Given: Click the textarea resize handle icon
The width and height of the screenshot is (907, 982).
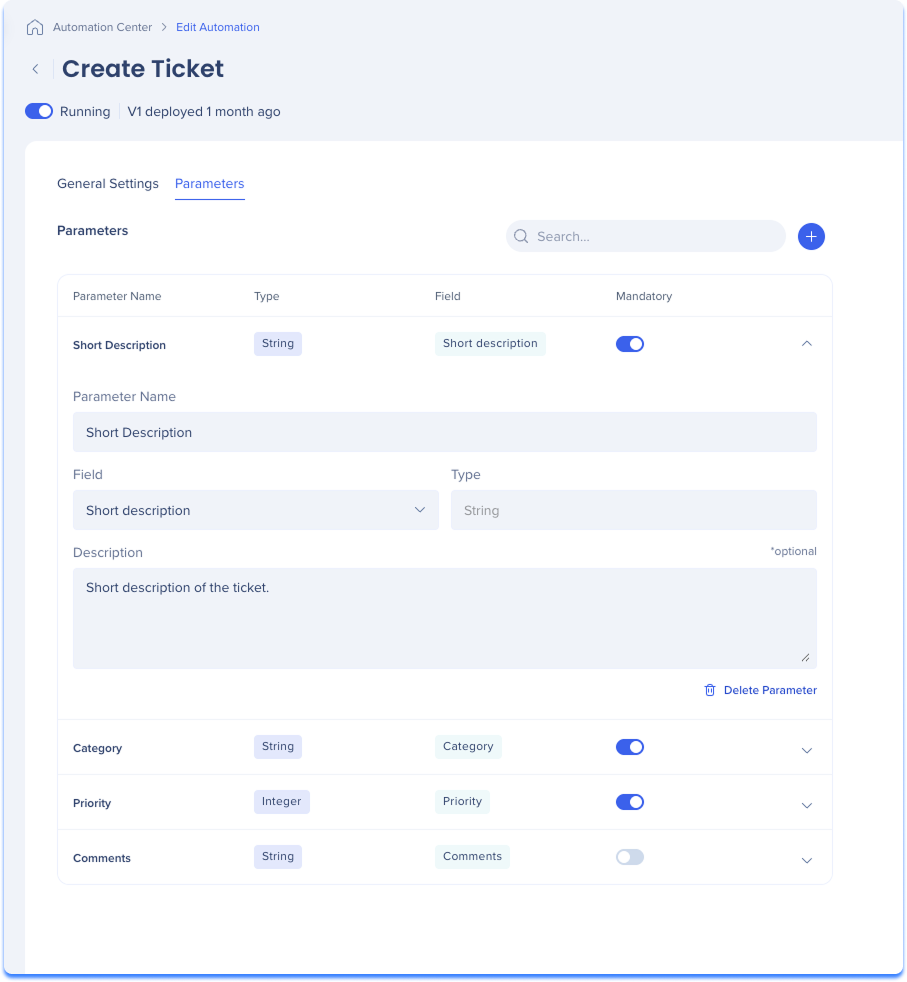Looking at the screenshot, I should 806,658.
